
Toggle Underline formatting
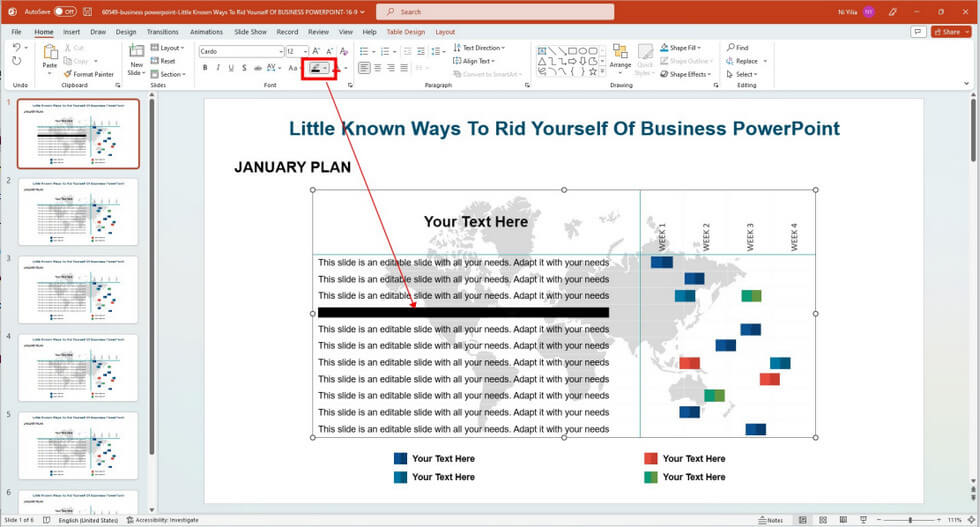point(231,68)
